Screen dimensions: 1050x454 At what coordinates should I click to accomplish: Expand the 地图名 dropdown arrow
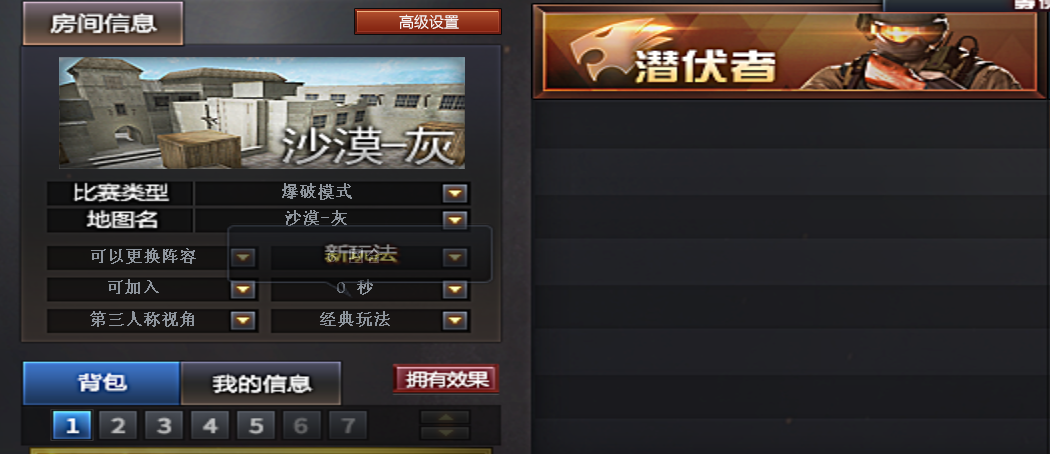point(455,220)
